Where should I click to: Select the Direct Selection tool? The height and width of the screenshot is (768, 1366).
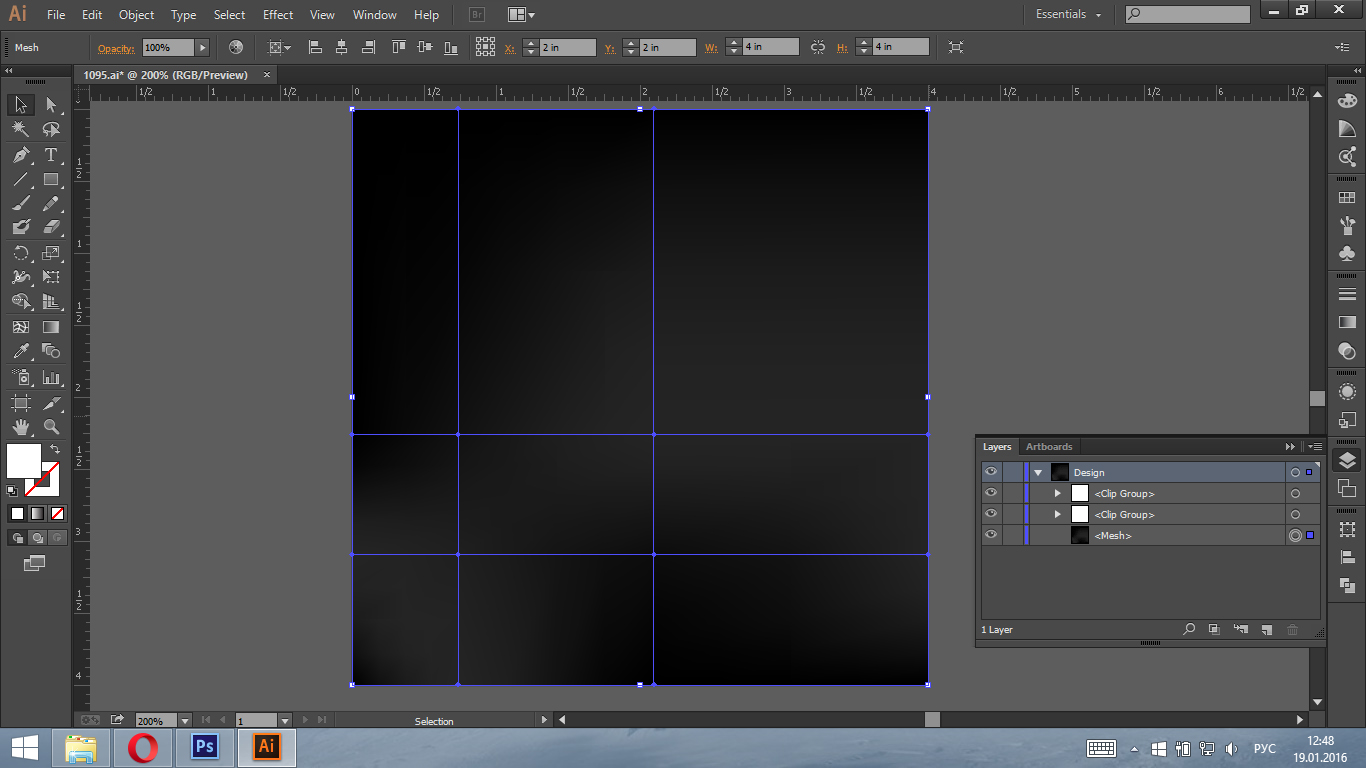51,105
